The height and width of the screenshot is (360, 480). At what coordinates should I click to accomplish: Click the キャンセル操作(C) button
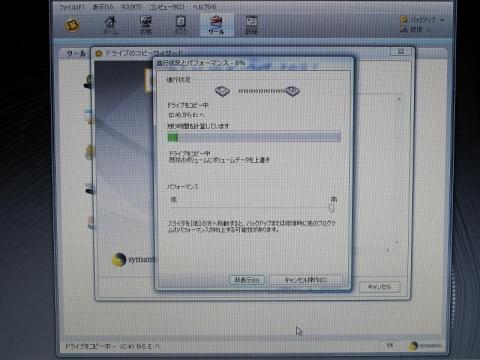305,280
